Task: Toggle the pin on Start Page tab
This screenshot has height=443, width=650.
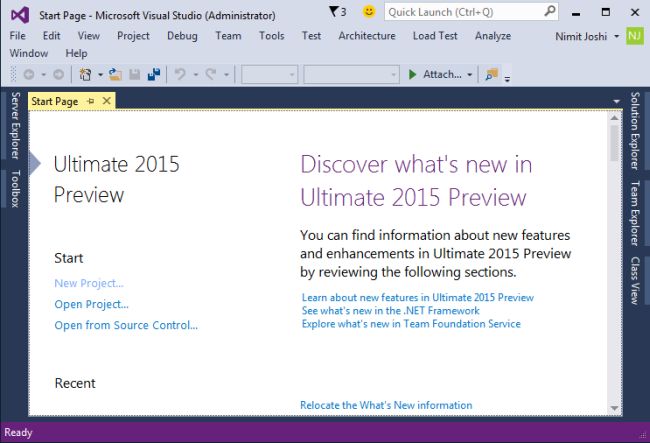Action: [x=90, y=101]
